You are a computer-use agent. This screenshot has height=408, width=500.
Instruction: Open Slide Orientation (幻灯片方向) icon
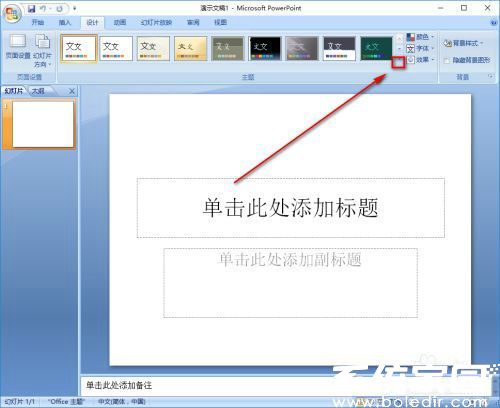43,50
